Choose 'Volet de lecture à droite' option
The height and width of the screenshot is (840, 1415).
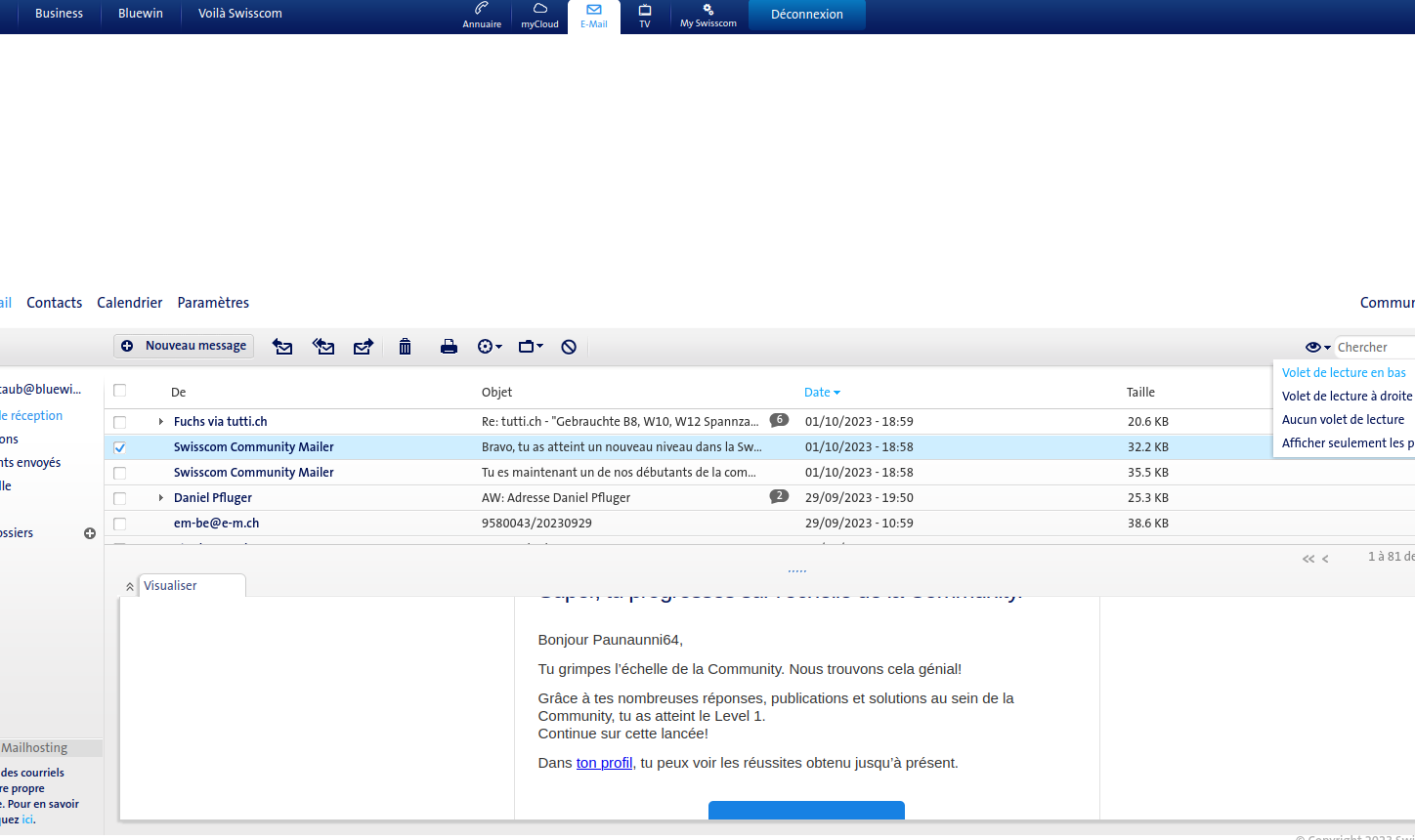click(x=1346, y=396)
